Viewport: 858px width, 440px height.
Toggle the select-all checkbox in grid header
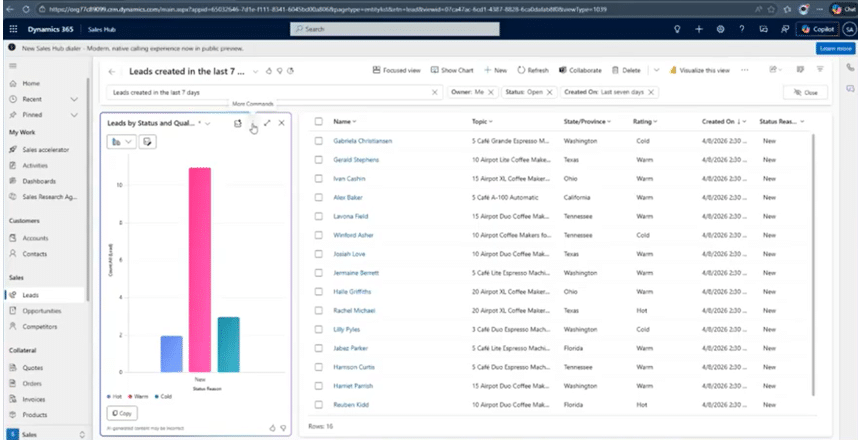point(319,121)
